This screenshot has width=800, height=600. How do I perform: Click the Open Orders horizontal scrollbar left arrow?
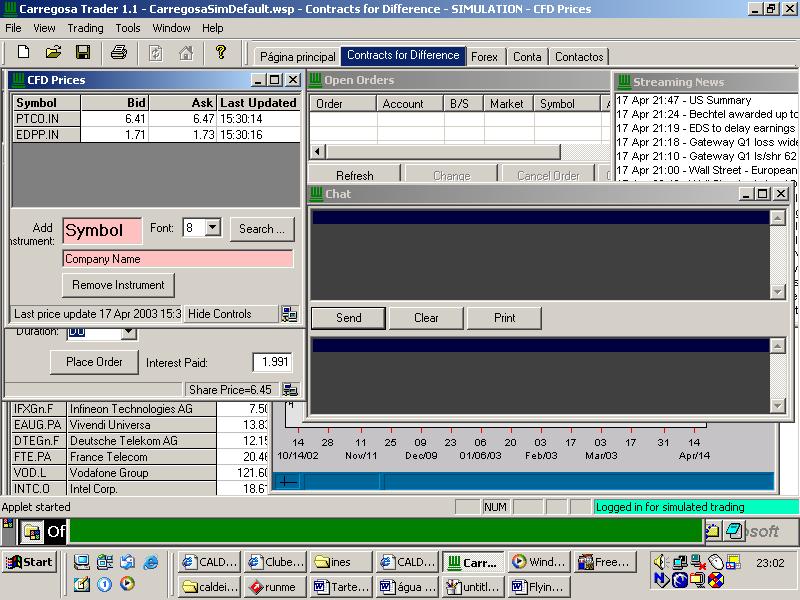coord(318,152)
